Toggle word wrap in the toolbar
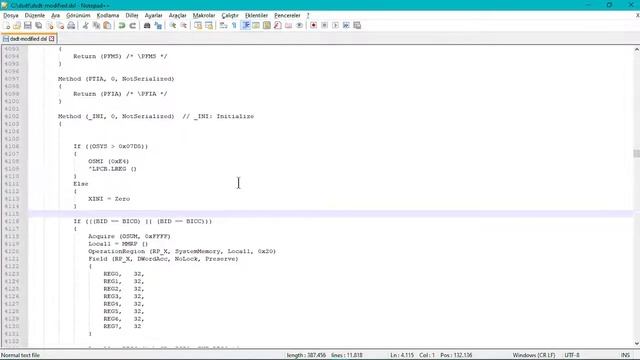Viewport: 640px width, 360px height. tap(223, 25)
